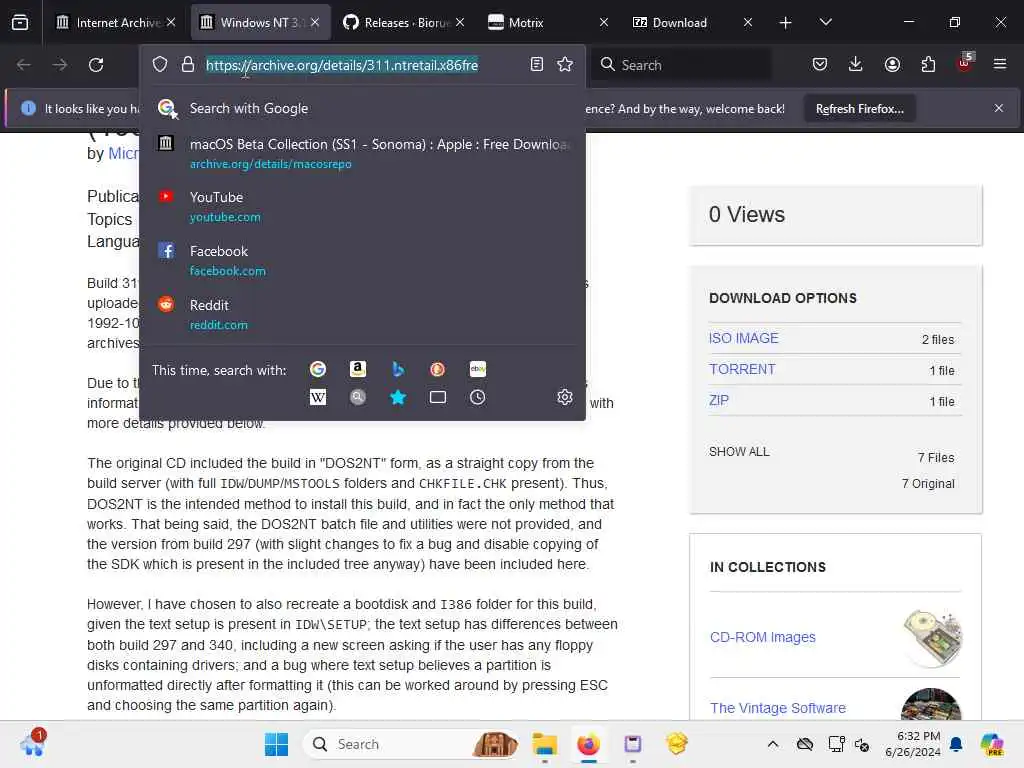The height and width of the screenshot is (768, 1024).
Task: Open the CD-ROM Images collection link
Action: point(762,637)
